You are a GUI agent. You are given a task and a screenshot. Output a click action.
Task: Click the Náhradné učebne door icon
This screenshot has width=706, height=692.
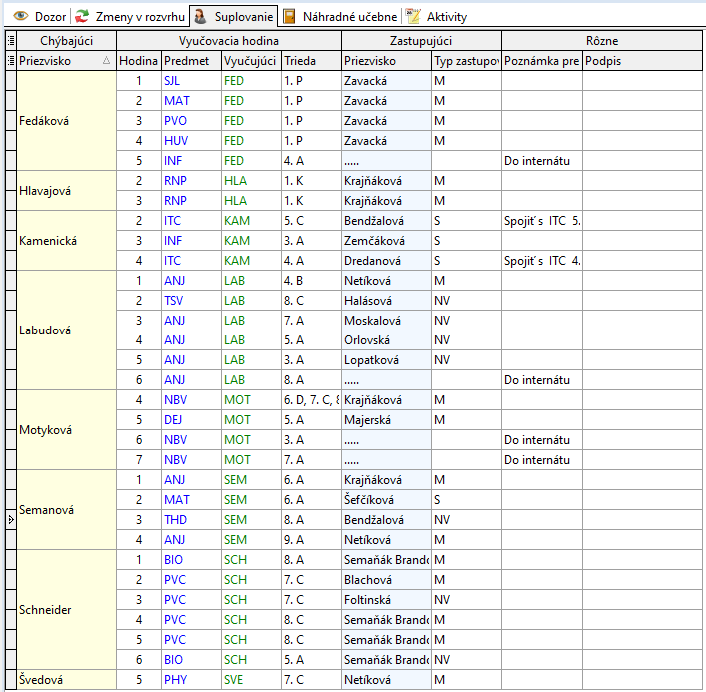289,17
